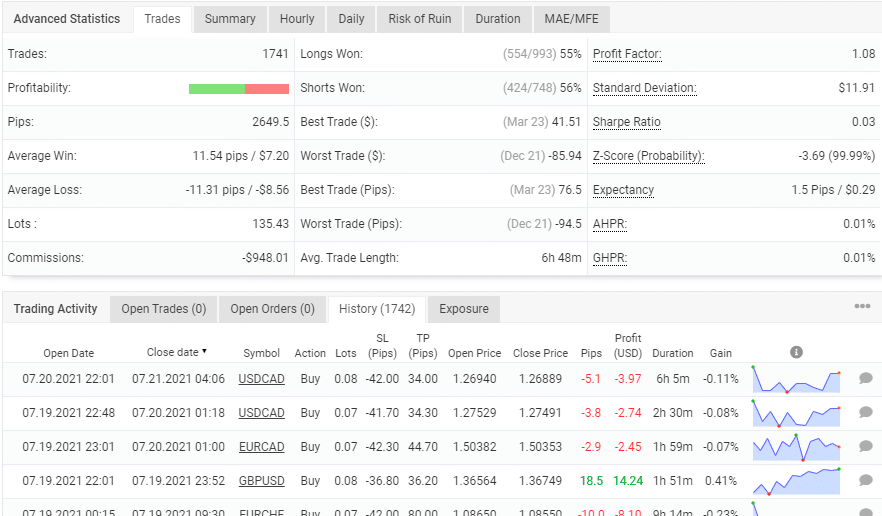Image resolution: width=882 pixels, height=516 pixels.
Task: Select the Worst Trade ($) value -85.94
Action: point(564,156)
